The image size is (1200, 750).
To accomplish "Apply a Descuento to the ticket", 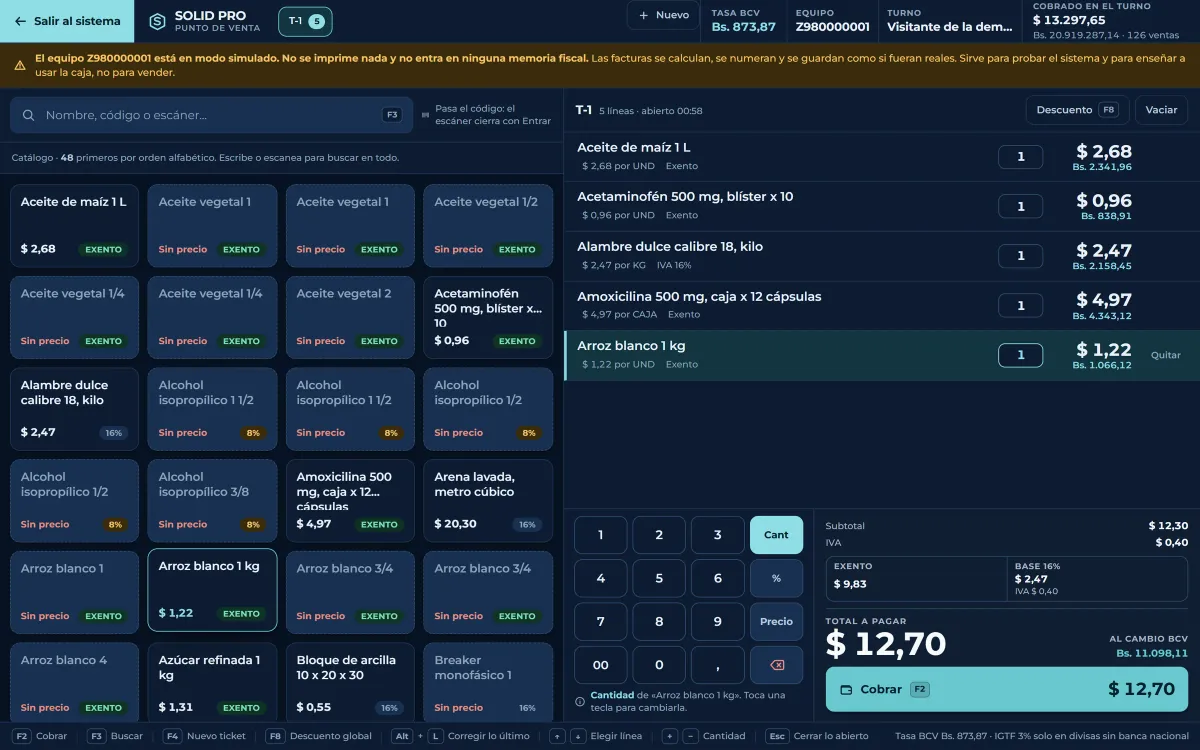I will coord(1077,110).
